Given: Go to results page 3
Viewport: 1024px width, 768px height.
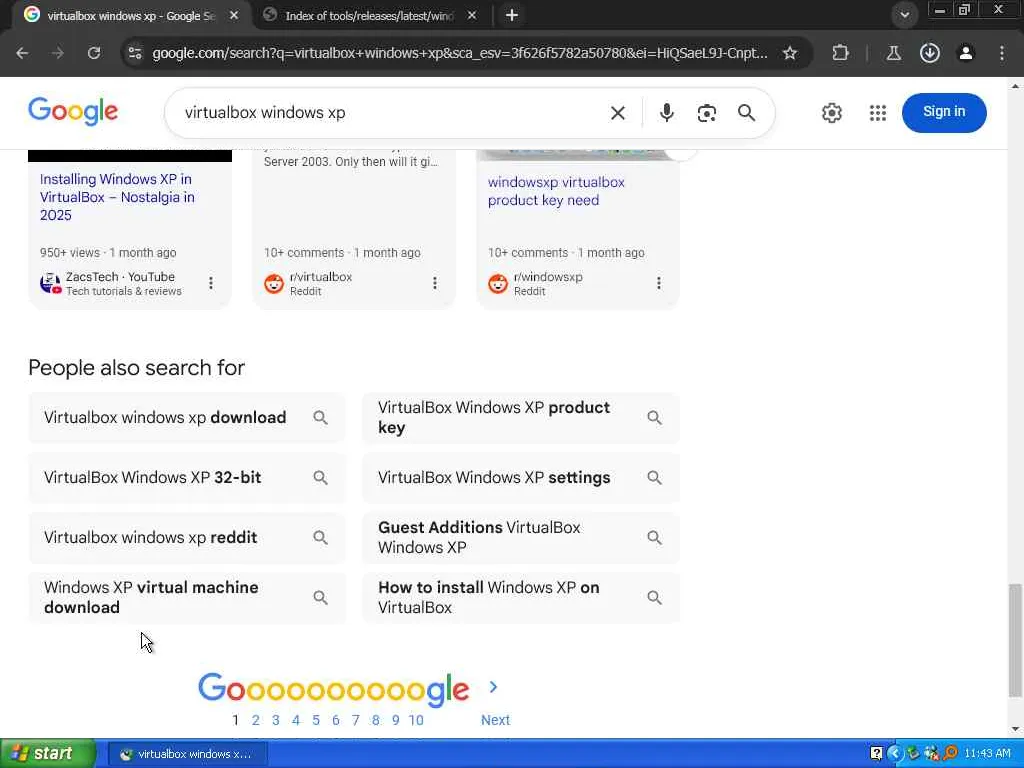Looking at the screenshot, I should click(x=276, y=720).
